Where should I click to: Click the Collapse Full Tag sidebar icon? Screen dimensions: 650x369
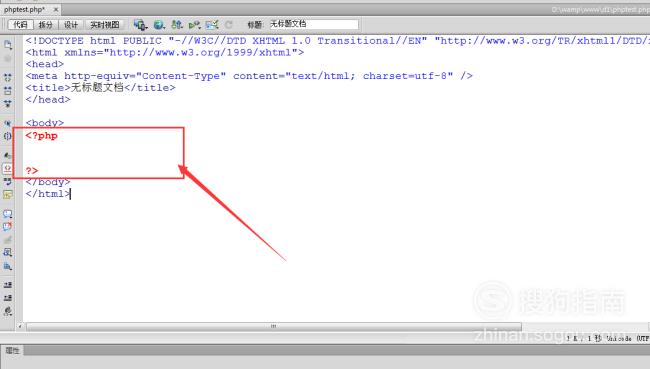pyautogui.click(x=7, y=78)
